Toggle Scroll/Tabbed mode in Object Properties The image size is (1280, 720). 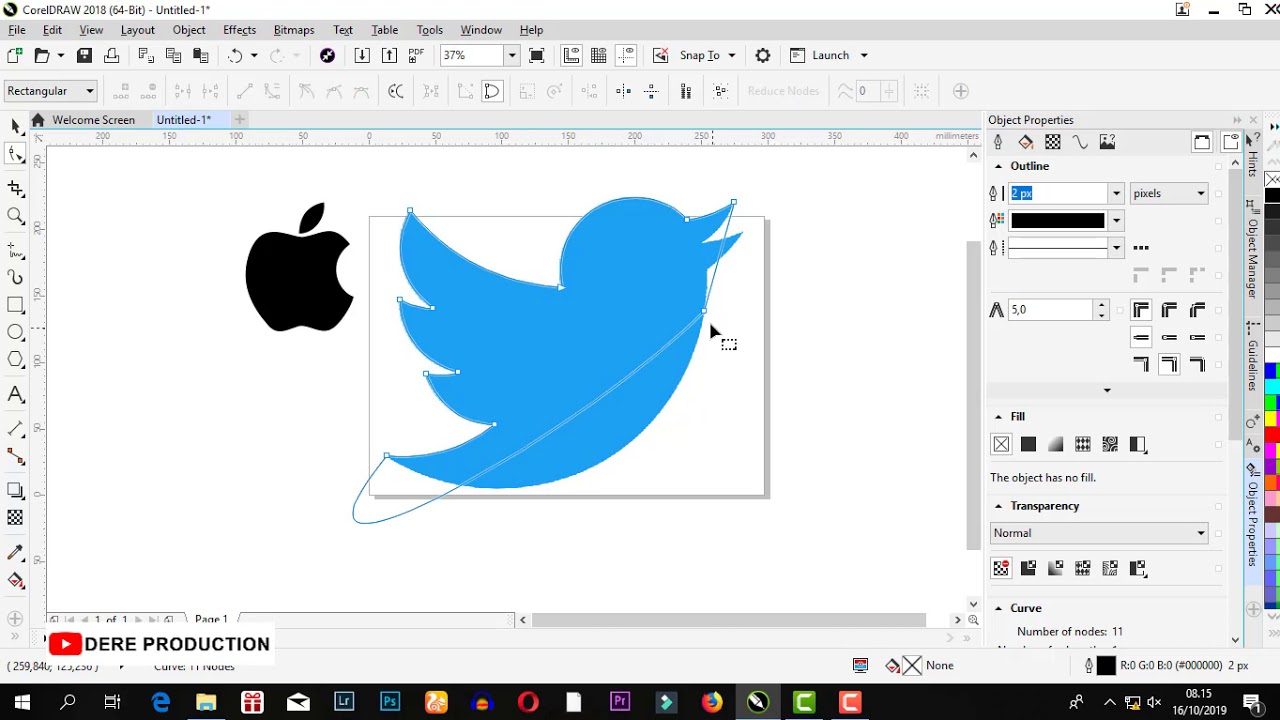[1202, 142]
